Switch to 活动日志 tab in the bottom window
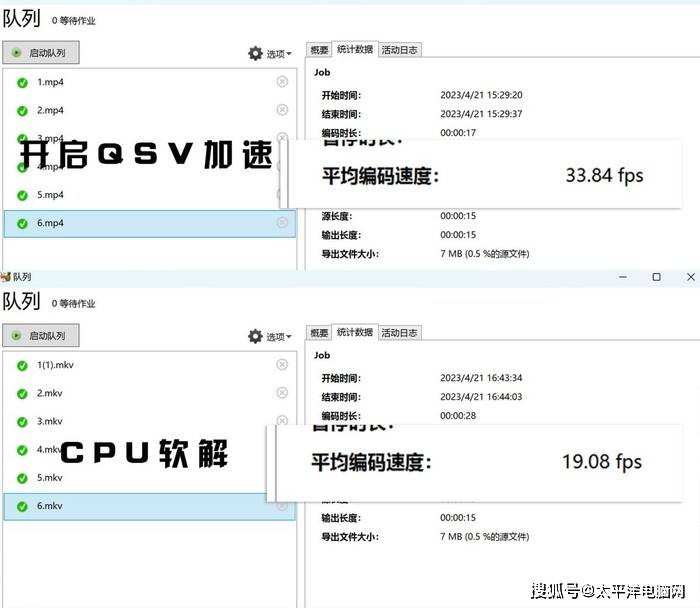This screenshot has width=700, height=608. click(400, 333)
